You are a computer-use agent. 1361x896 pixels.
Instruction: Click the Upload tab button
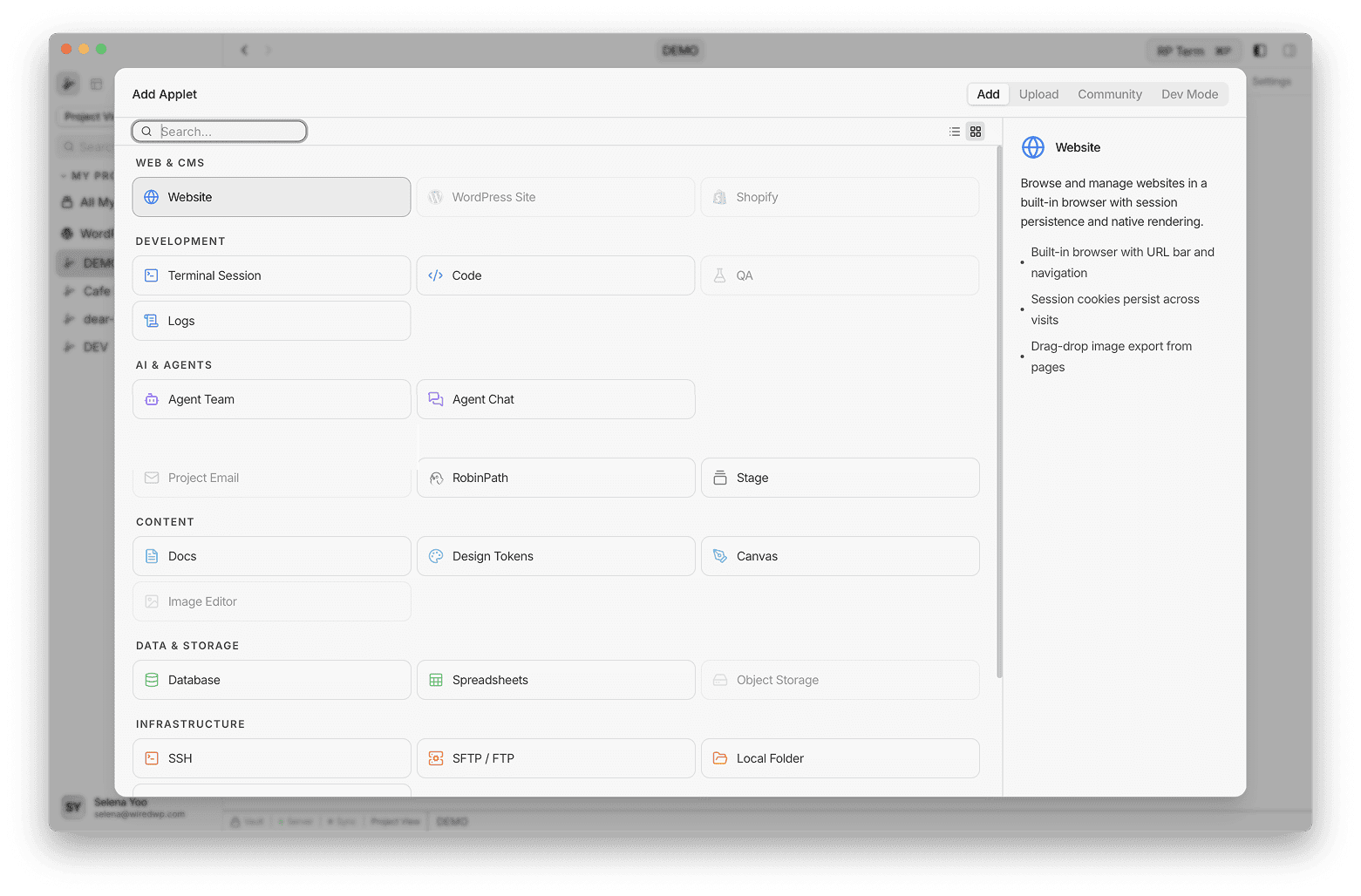[1038, 93]
